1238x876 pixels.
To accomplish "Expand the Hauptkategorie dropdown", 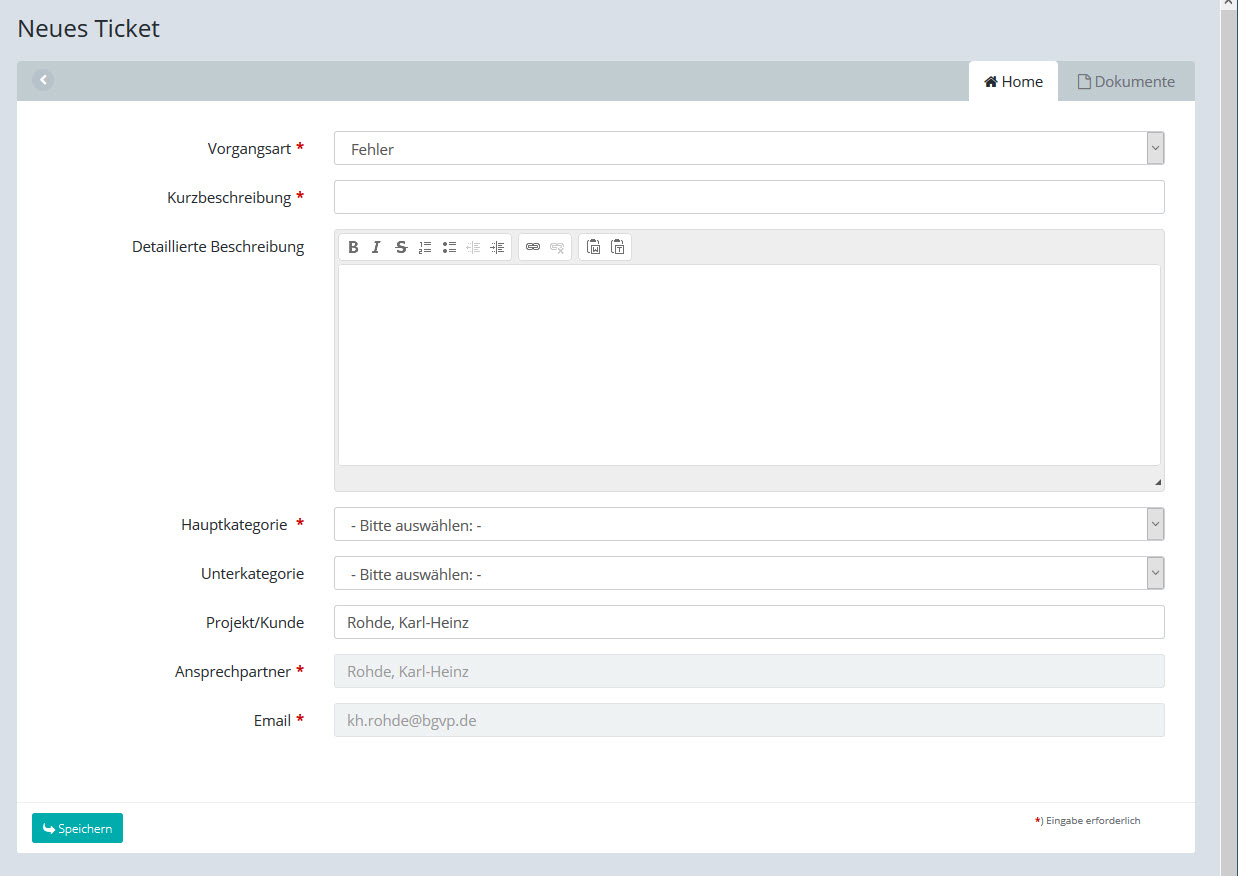I will 748,524.
